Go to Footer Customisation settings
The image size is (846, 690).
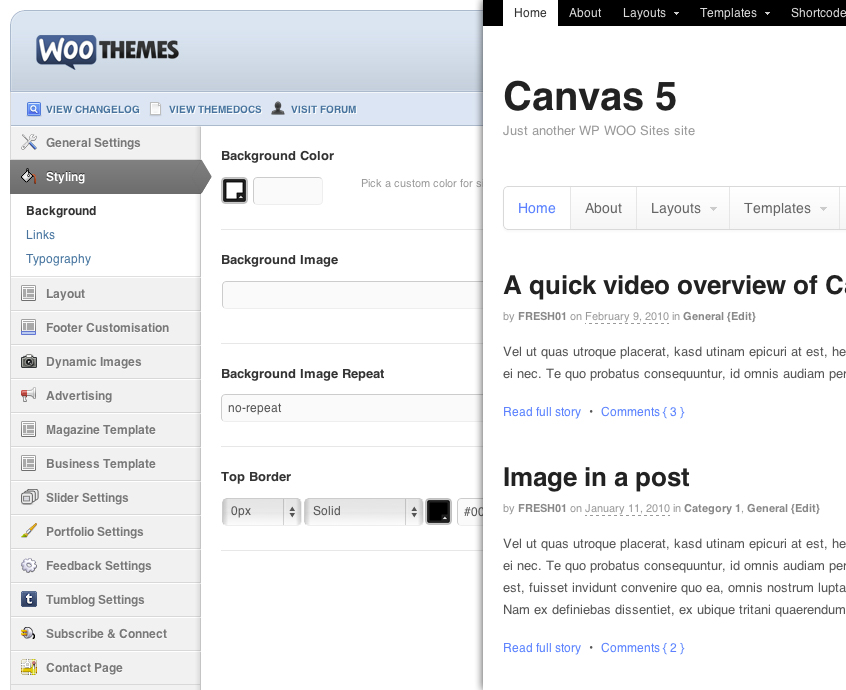(x=106, y=327)
